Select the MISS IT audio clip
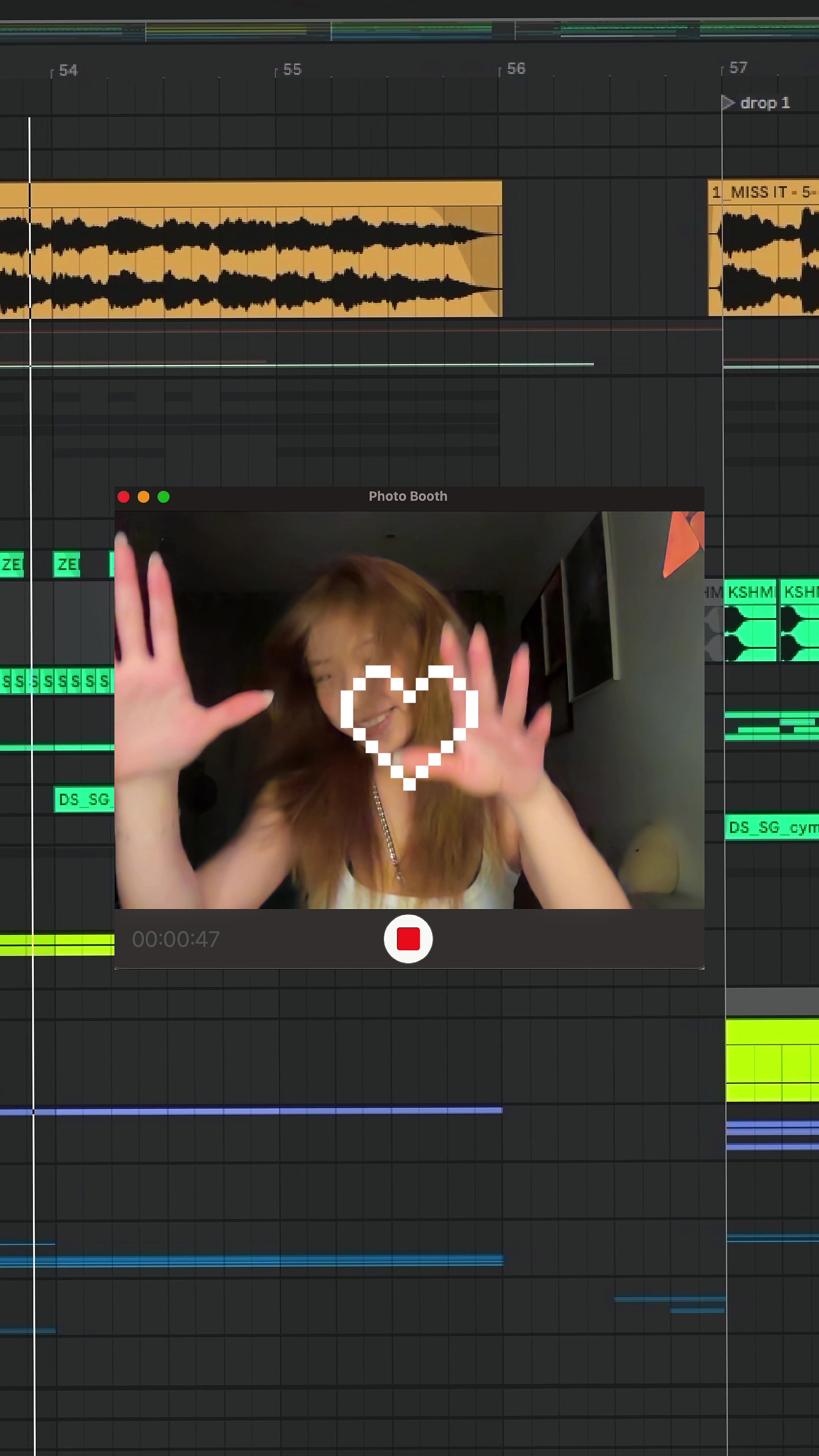The height and width of the screenshot is (1456, 819). pyautogui.click(x=763, y=248)
